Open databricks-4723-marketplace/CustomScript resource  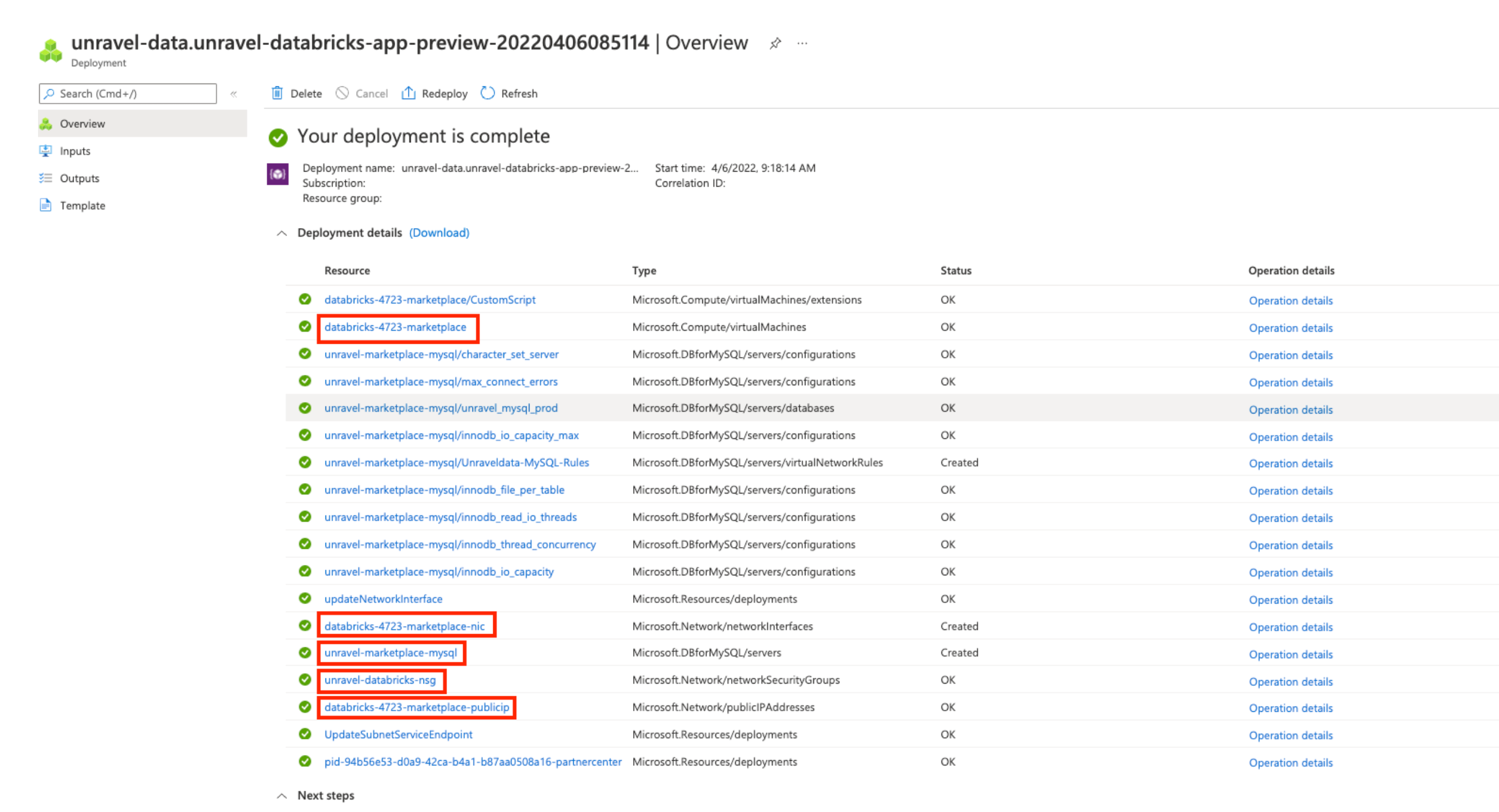[x=429, y=299]
